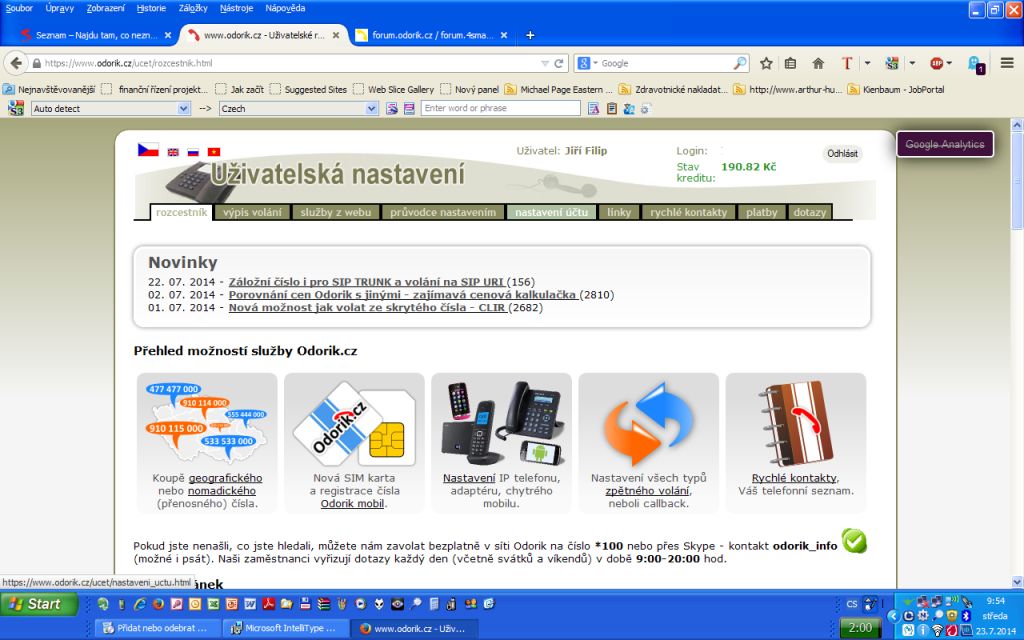Open the Firefox hamburger menu
This screenshot has height=640, width=1024.
(1007, 63)
